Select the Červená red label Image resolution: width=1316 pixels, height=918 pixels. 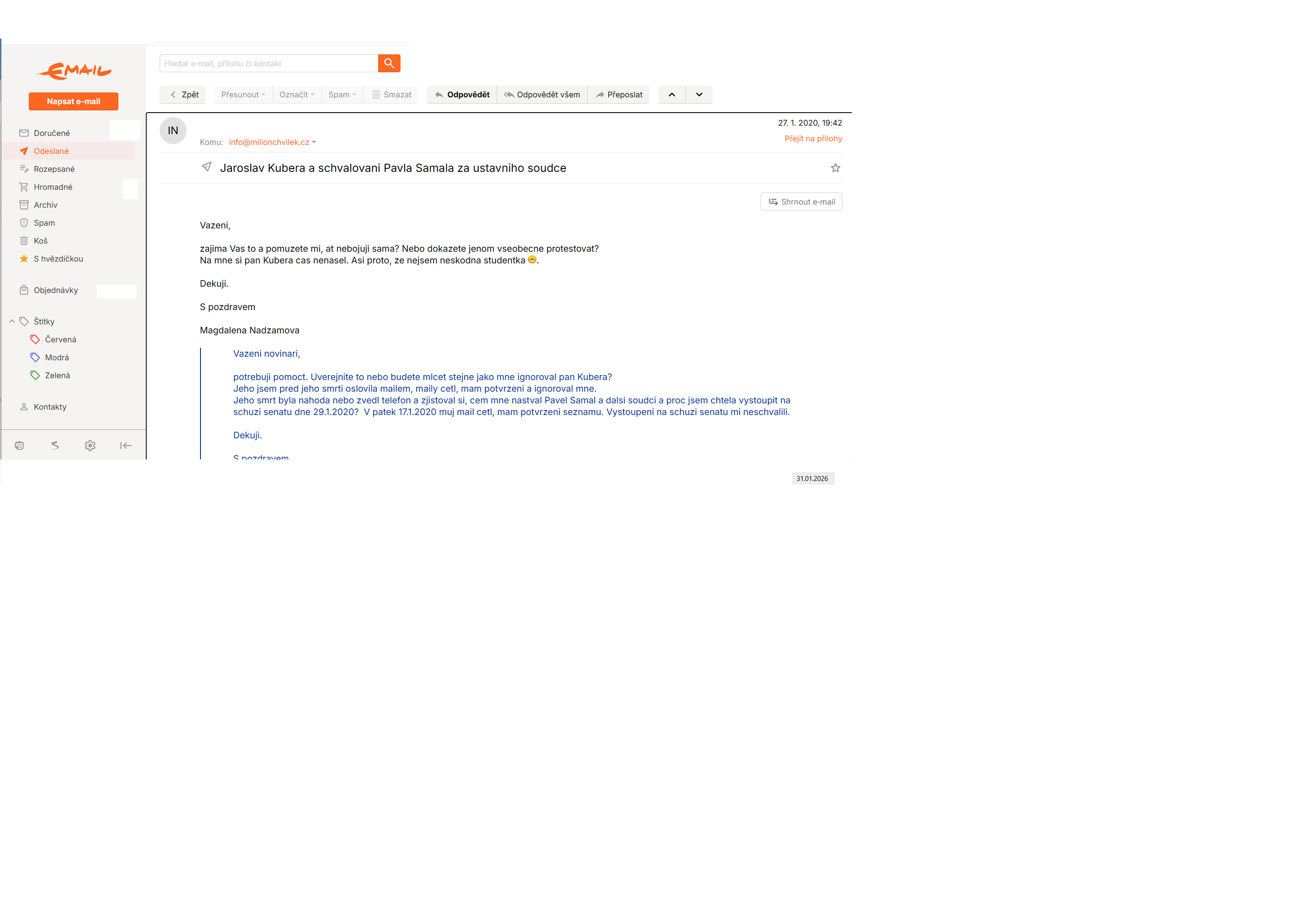pos(60,340)
